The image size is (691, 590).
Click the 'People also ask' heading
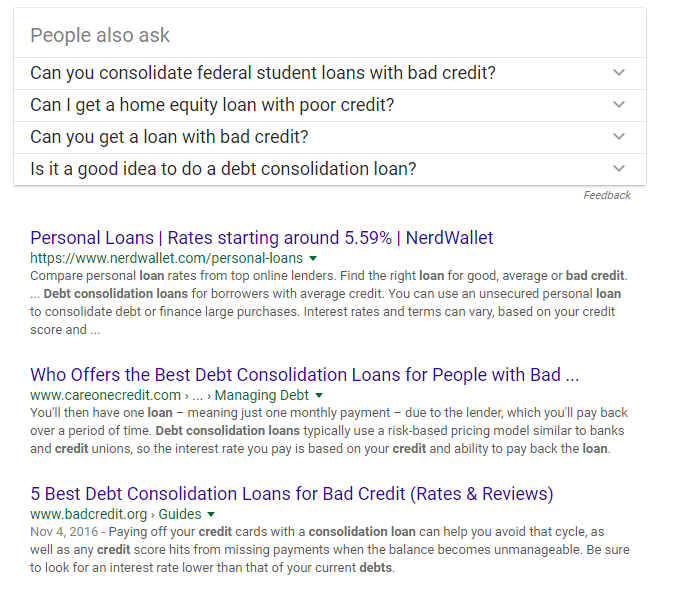click(100, 35)
